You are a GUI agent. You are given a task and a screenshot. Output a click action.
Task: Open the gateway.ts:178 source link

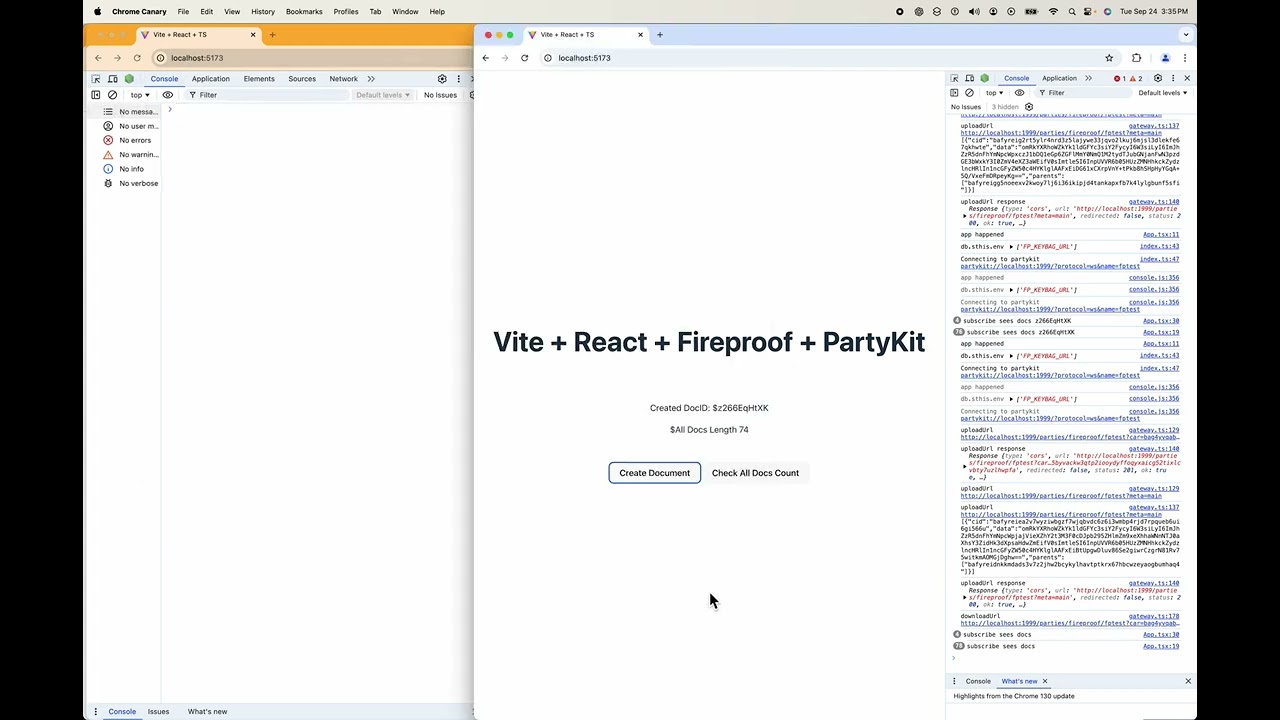click(1154, 616)
